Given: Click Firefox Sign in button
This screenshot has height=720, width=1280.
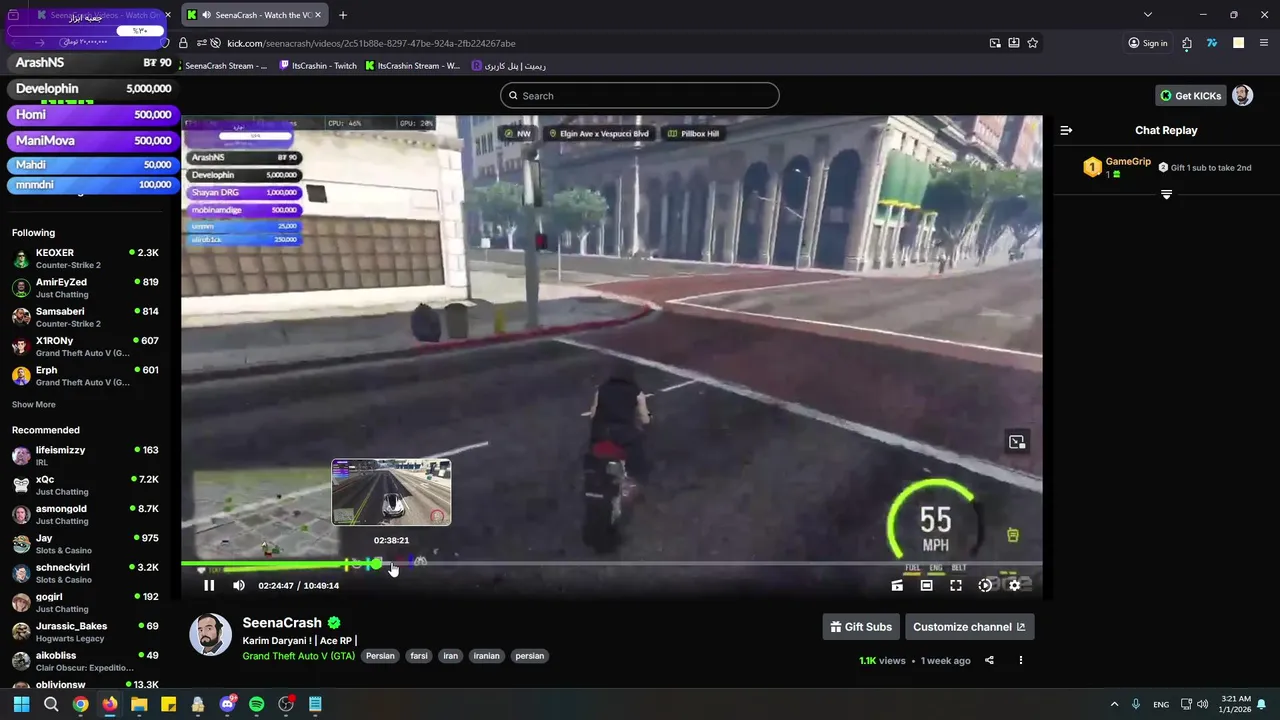Looking at the screenshot, I should click(1148, 43).
